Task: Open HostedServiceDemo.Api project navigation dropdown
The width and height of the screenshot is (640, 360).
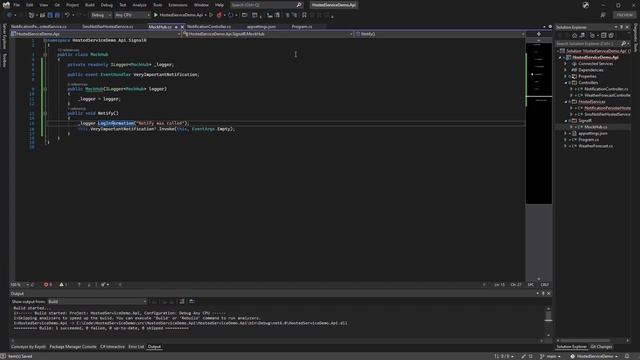Action: point(96,34)
